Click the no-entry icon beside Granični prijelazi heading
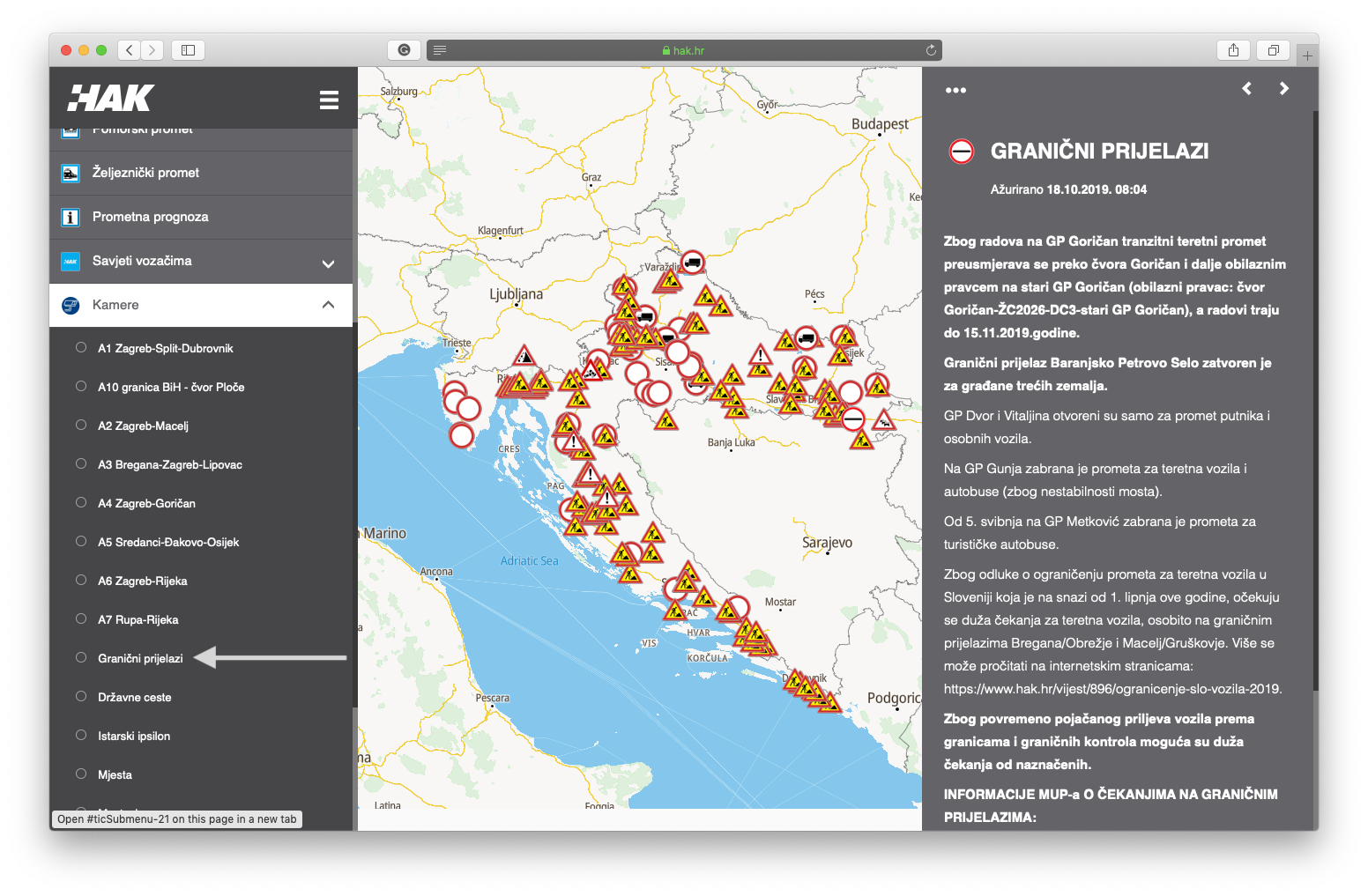Viewport: 1368px width, 896px height. click(x=961, y=152)
